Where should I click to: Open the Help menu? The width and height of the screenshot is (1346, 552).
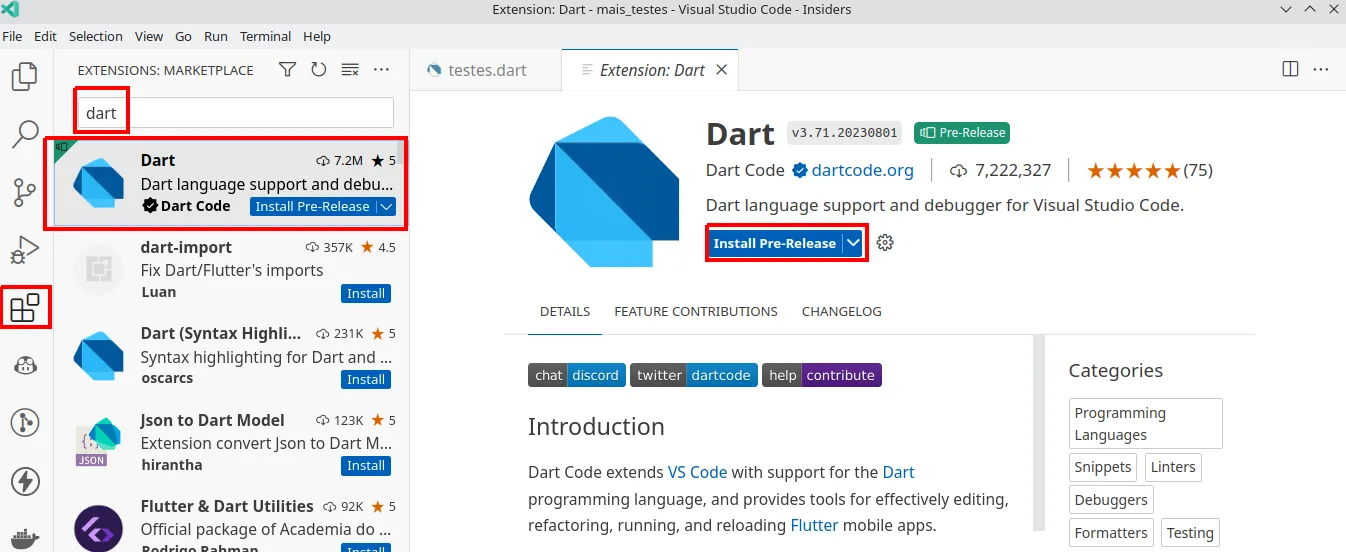[x=317, y=36]
